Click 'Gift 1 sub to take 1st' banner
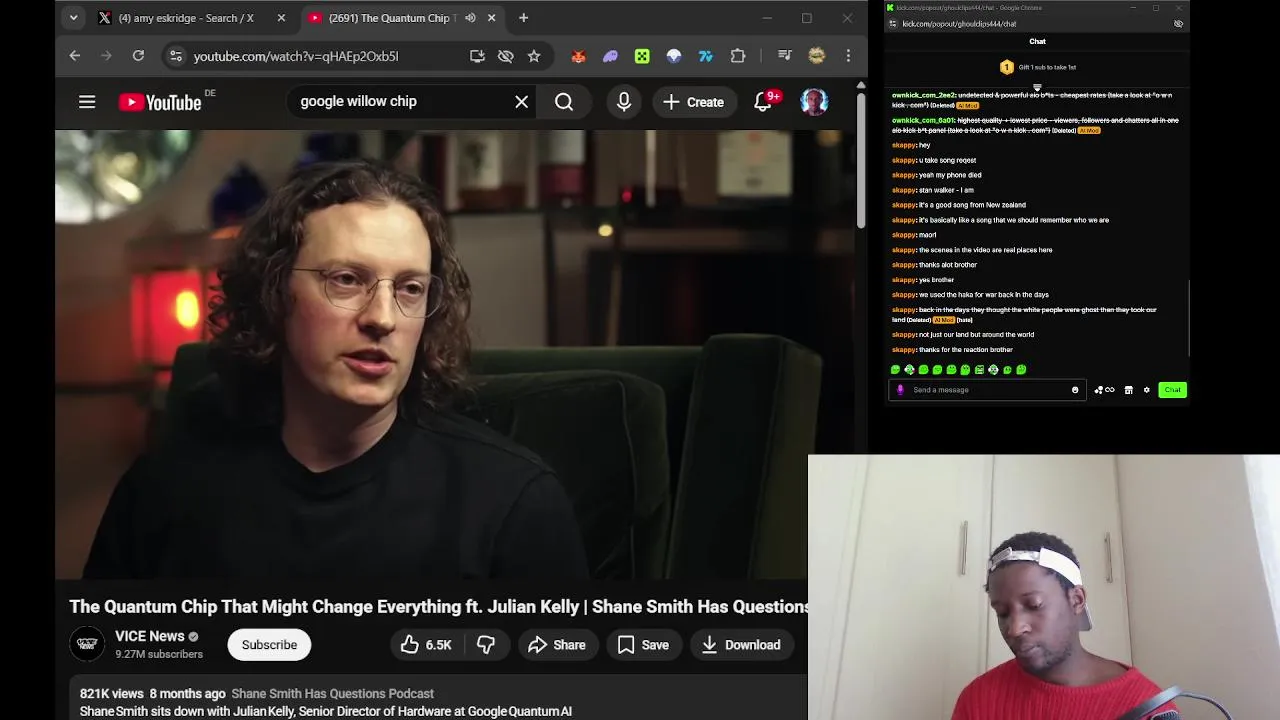 tap(1037, 67)
